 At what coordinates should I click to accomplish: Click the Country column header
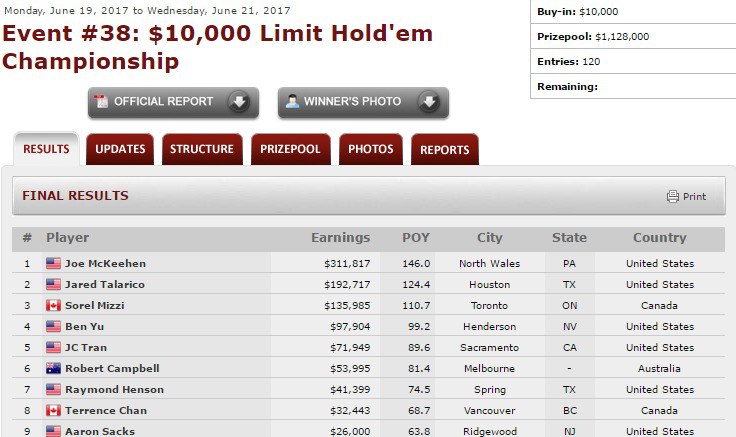pyautogui.click(x=659, y=238)
